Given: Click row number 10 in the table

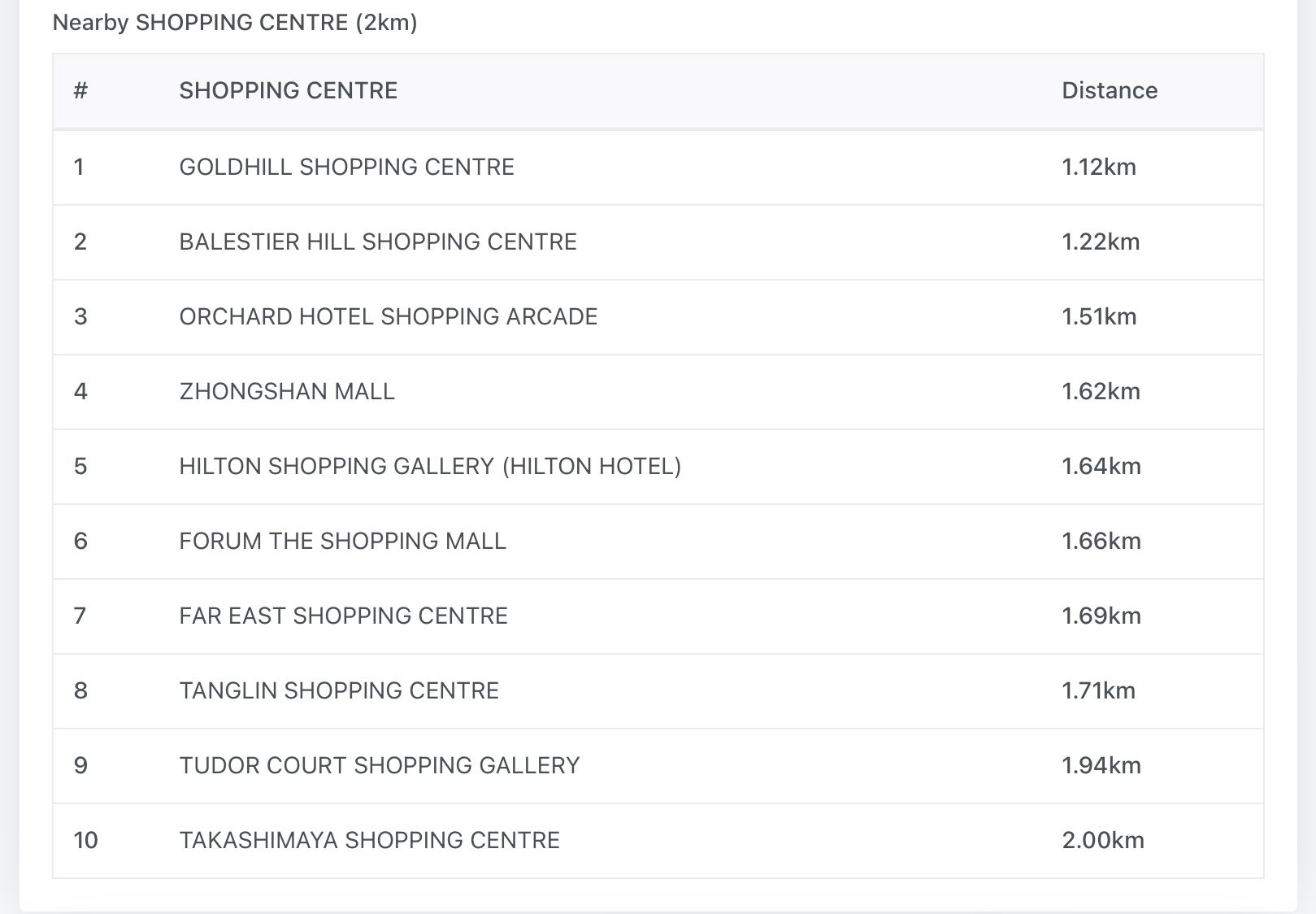Looking at the screenshot, I should (x=85, y=841).
